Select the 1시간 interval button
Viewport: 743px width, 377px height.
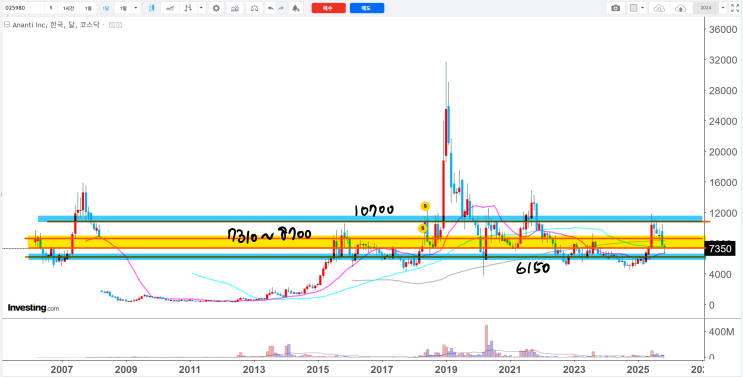pyautogui.click(x=68, y=8)
